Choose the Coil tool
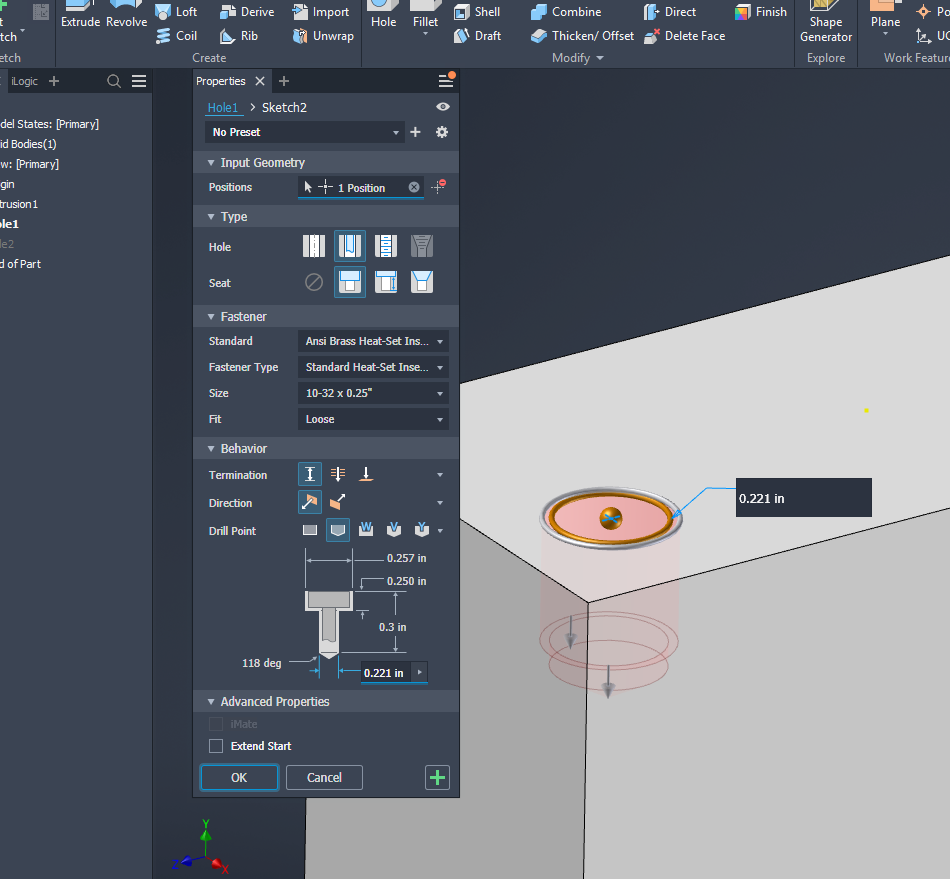The width and height of the screenshot is (950, 879). pyautogui.click(x=176, y=36)
